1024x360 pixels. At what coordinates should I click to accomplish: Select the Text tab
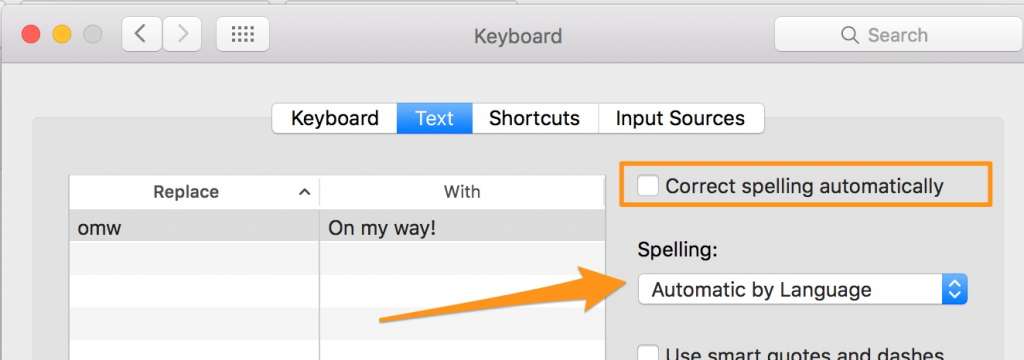click(x=434, y=118)
